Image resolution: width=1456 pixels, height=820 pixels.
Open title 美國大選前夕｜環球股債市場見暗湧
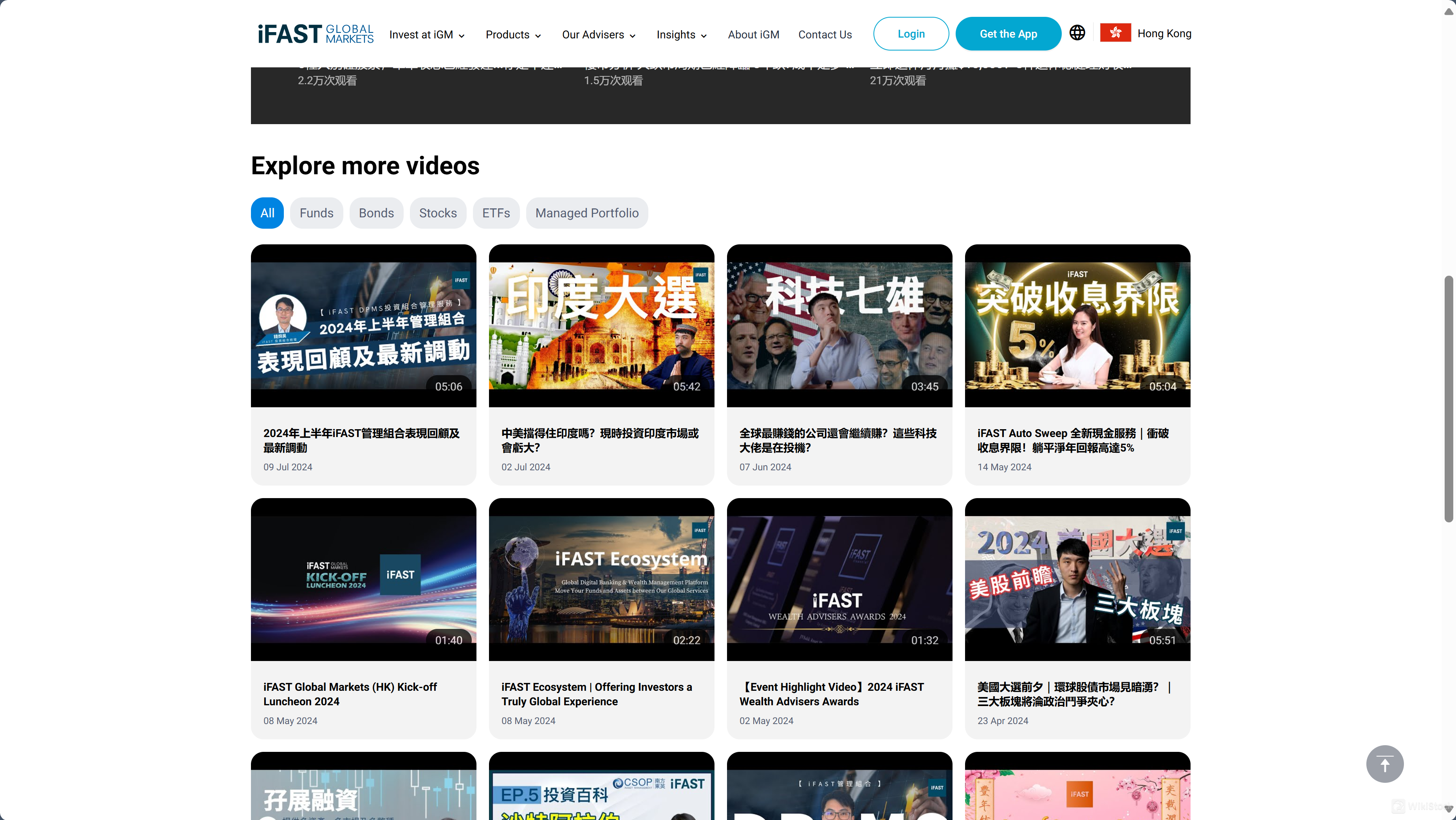pos(1074,694)
